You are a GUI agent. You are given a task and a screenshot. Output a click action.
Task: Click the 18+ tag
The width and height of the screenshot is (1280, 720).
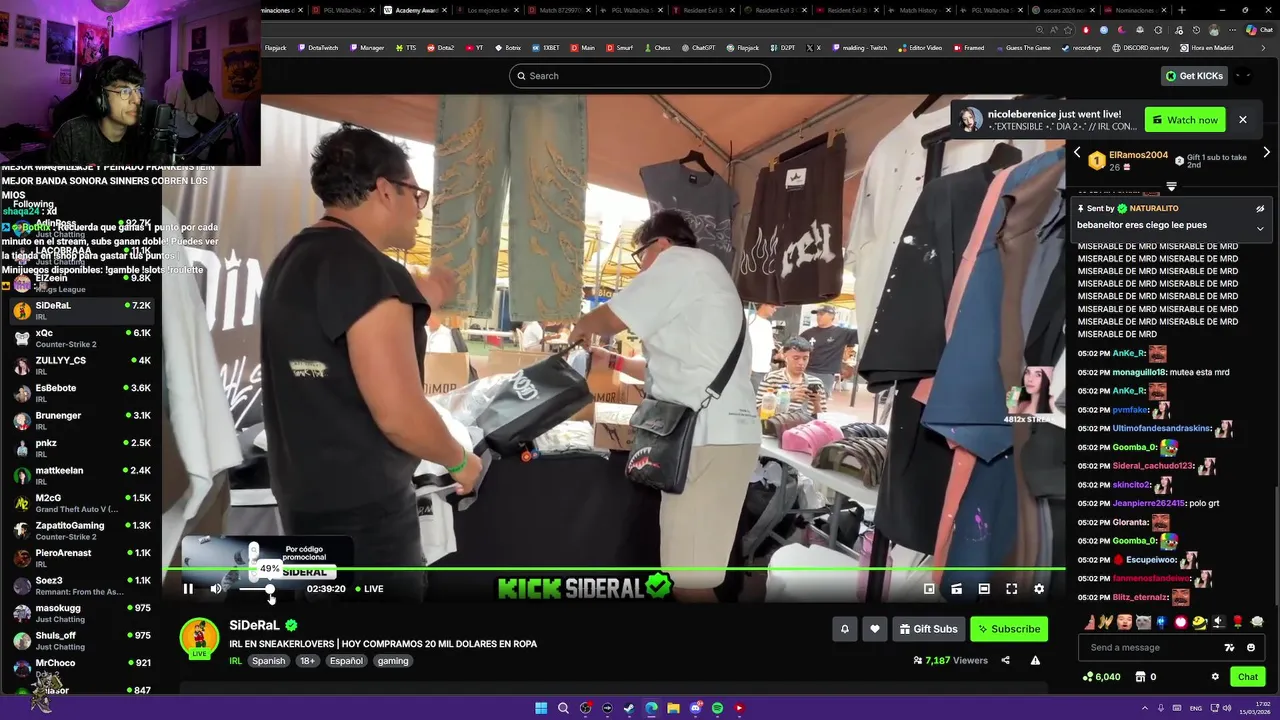tap(308, 661)
